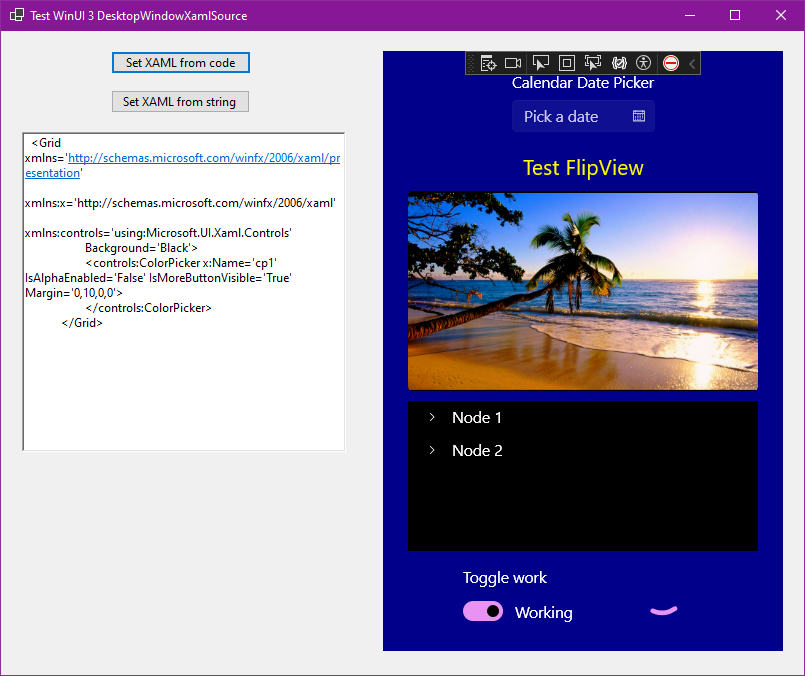Activate the track focused element icon
The width and height of the screenshot is (805, 676).
click(592, 62)
